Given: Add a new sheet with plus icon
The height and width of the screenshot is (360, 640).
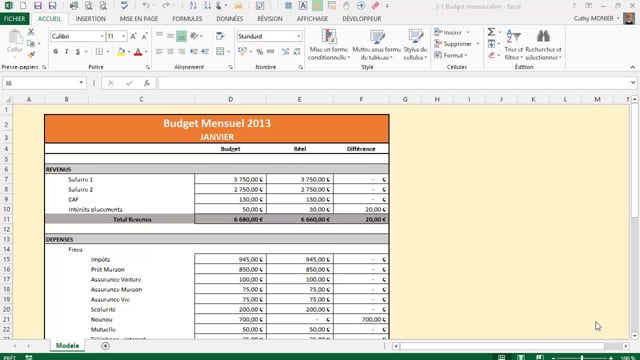Looking at the screenshot, I should 105,346.
